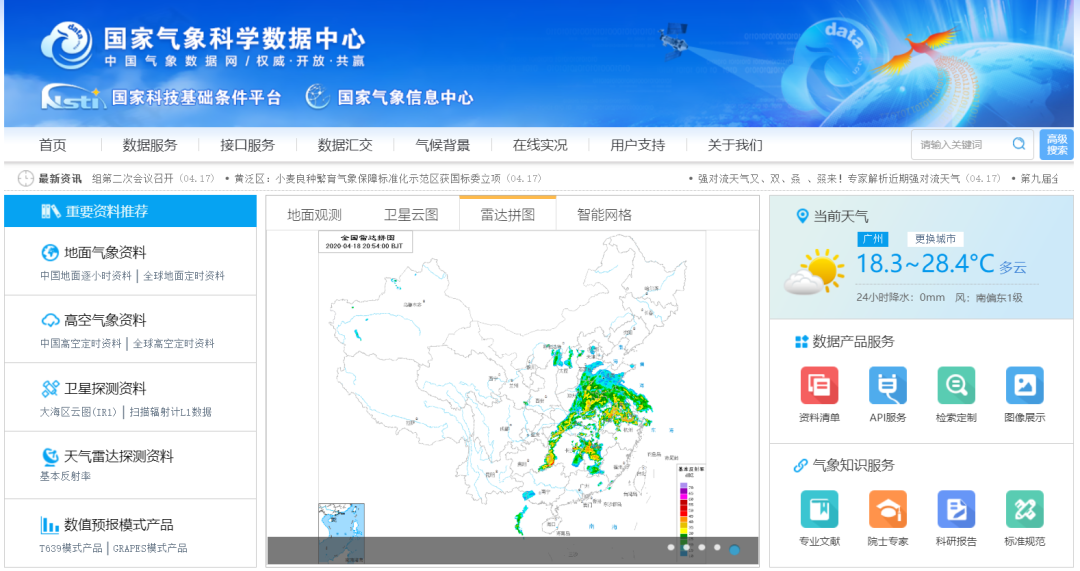Screen dimensions: 1080x571
Task: Open the 检索定制 search customization icon
Action: point(956,385)
